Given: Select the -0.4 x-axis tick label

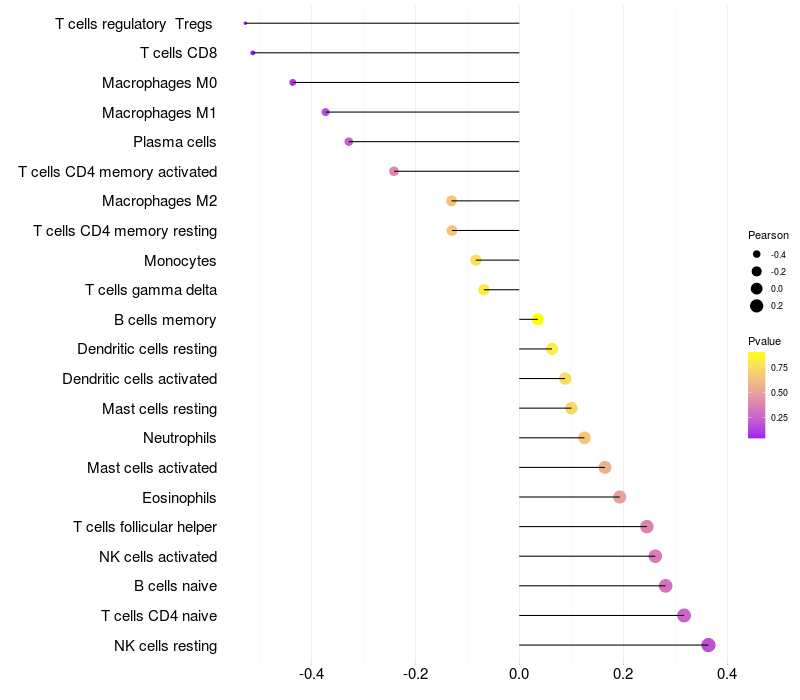Looking at the screenshot, I should 311,676.
